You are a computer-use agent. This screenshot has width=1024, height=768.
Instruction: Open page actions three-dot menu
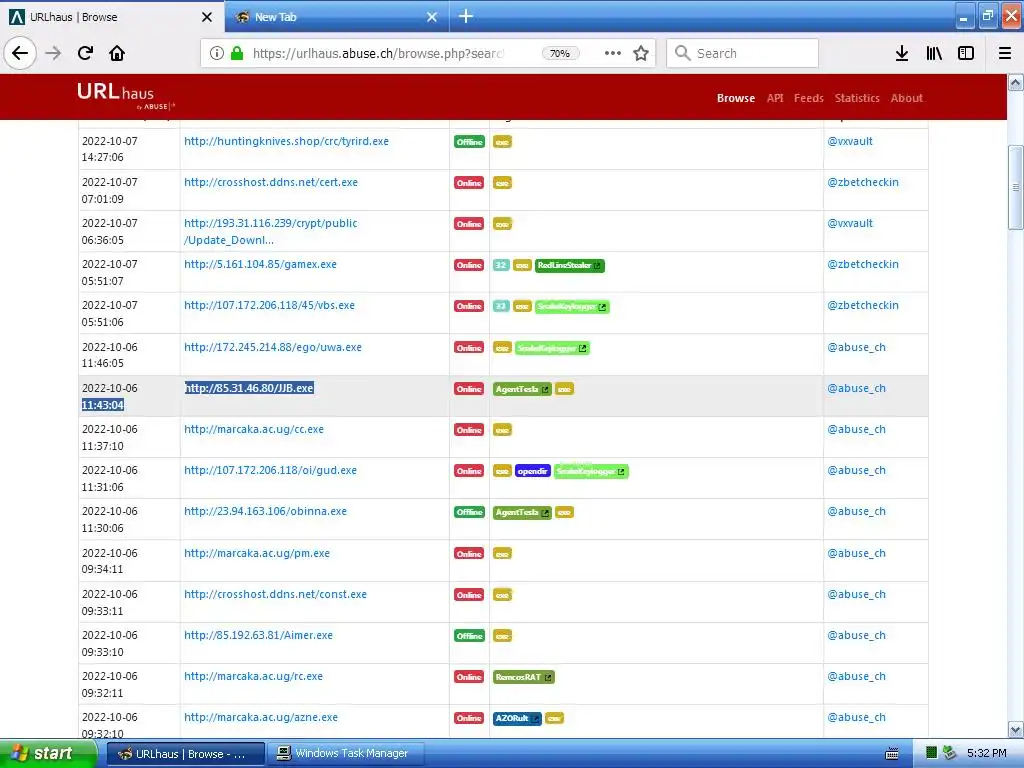tap(613, 53)
